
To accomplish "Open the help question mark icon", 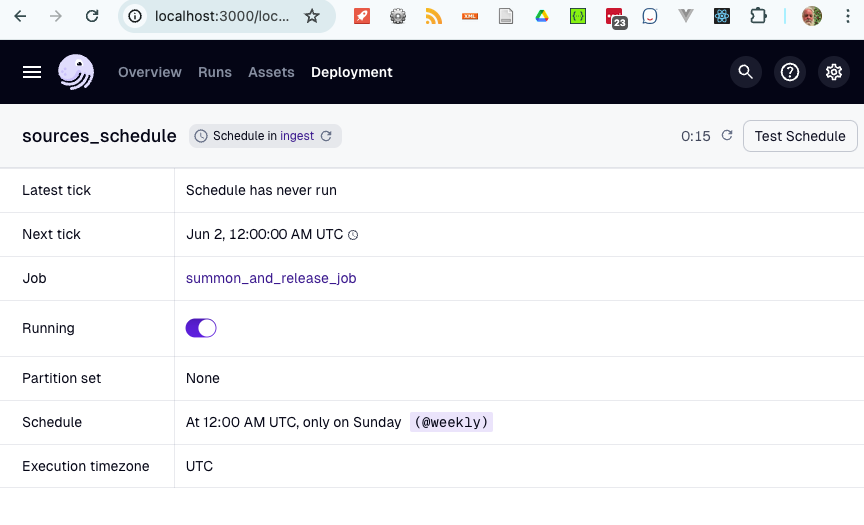I will 790,72.
